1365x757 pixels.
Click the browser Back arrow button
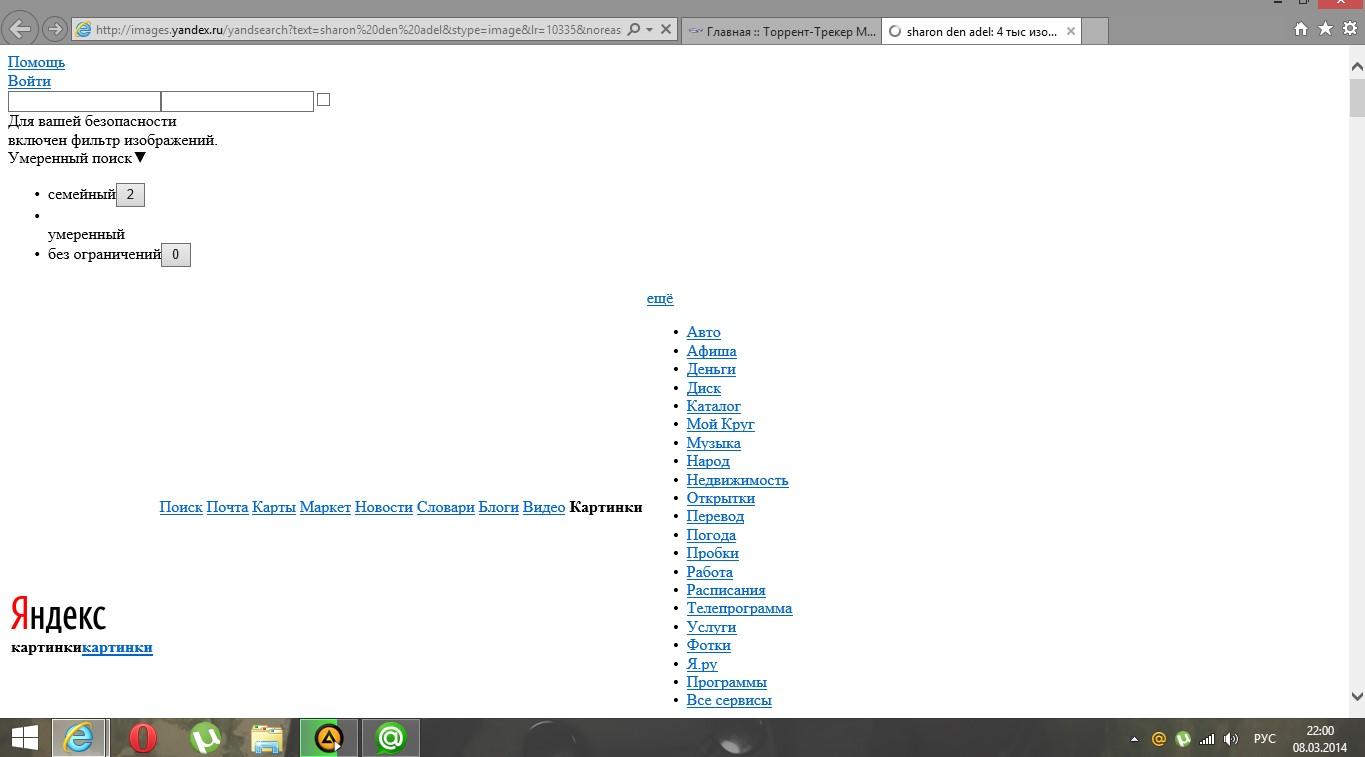pos(20,29)
